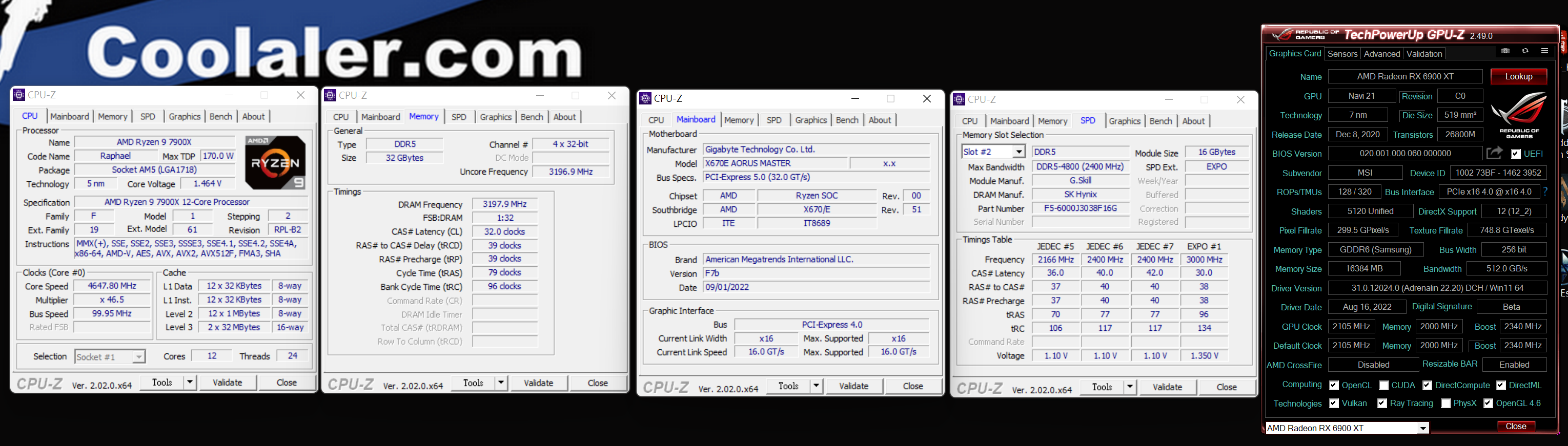Toggle the CUDA checkbox
This screenshot has width=1568, height=446.
pos(1383,385)
